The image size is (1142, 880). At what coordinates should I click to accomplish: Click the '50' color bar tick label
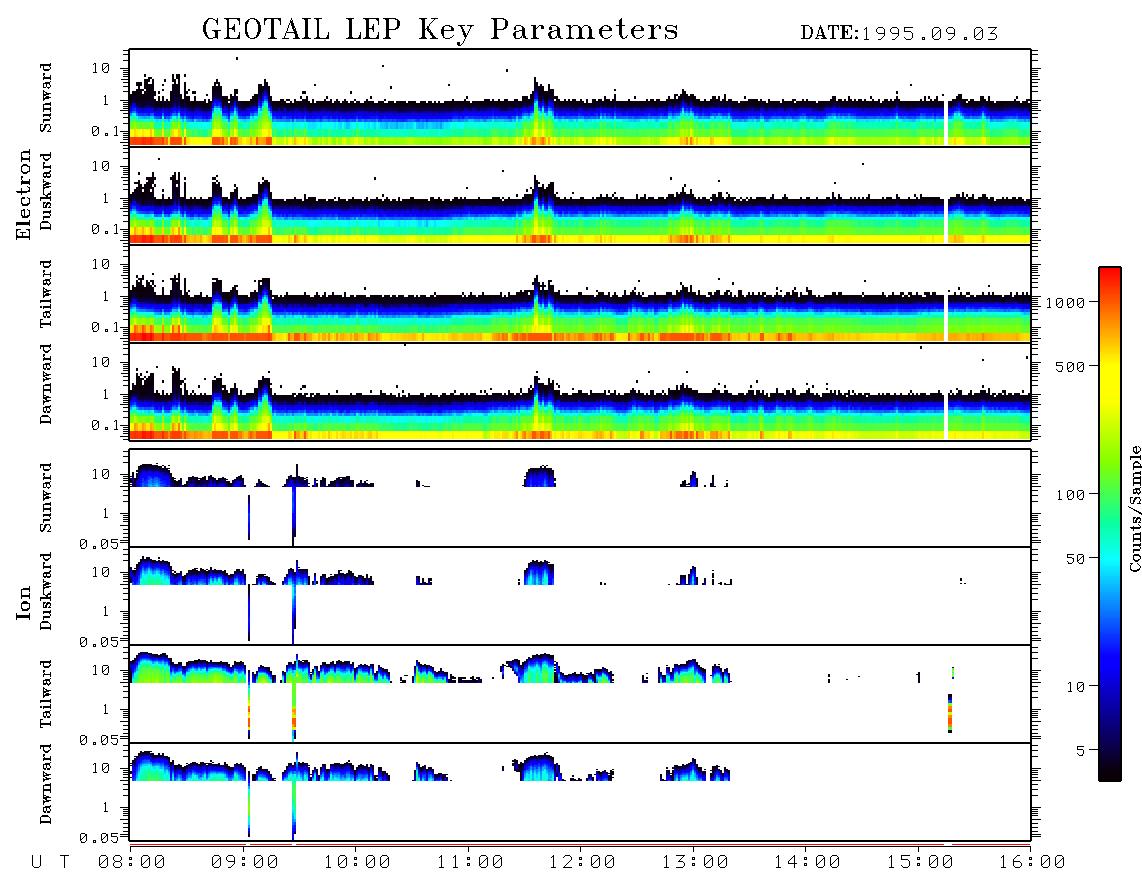(1075, 559)
